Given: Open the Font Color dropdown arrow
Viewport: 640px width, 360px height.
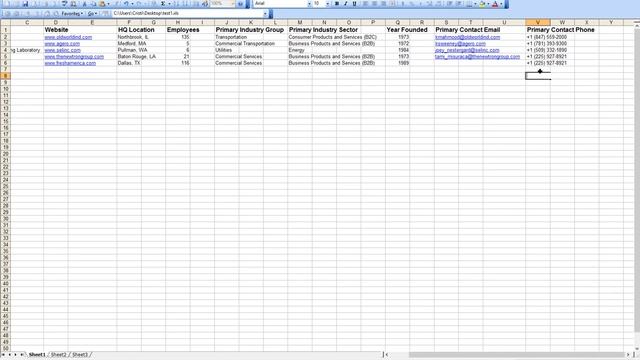Looking at the screenshot, I should [x=501, y=4].
